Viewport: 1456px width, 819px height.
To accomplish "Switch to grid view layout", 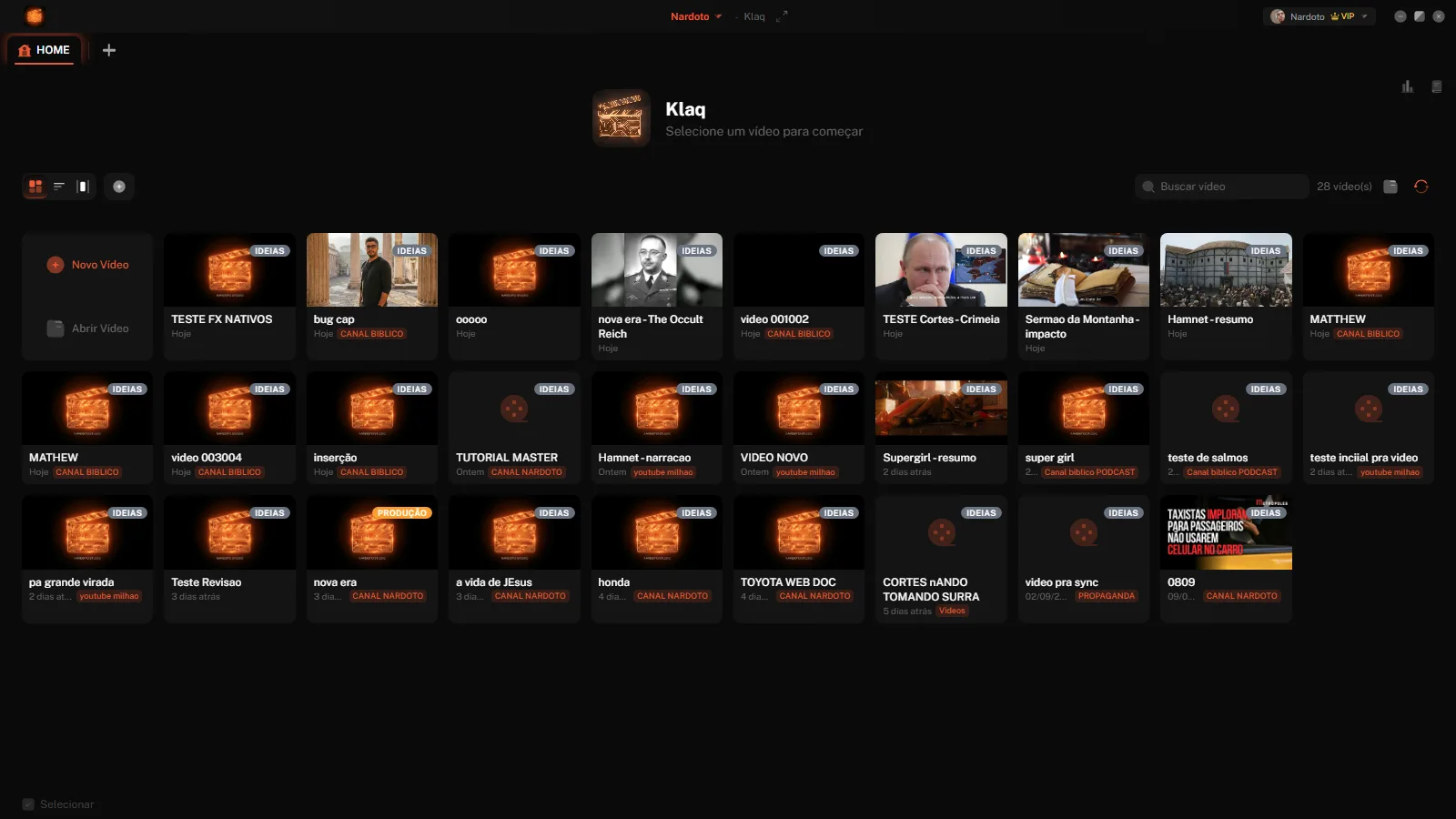I will 35,187.
